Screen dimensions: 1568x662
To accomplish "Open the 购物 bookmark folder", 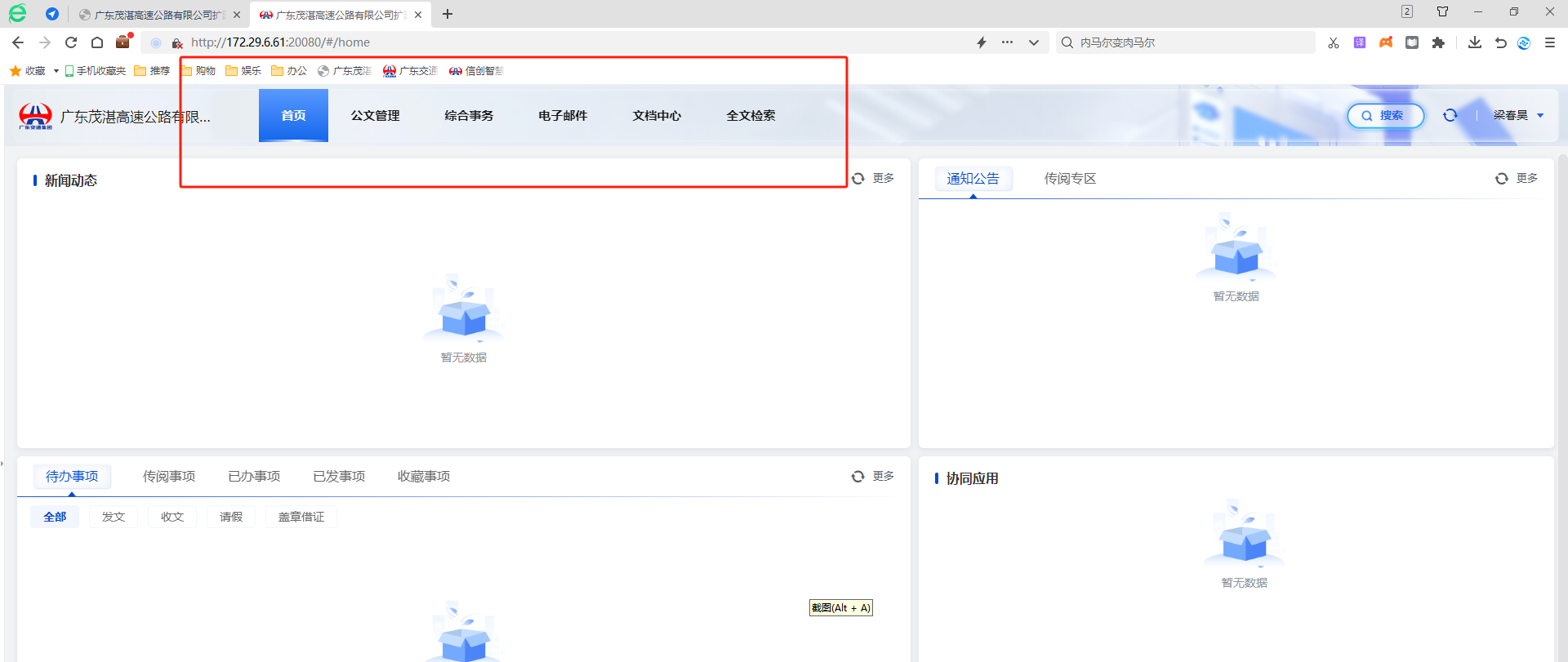I will 198,71.
